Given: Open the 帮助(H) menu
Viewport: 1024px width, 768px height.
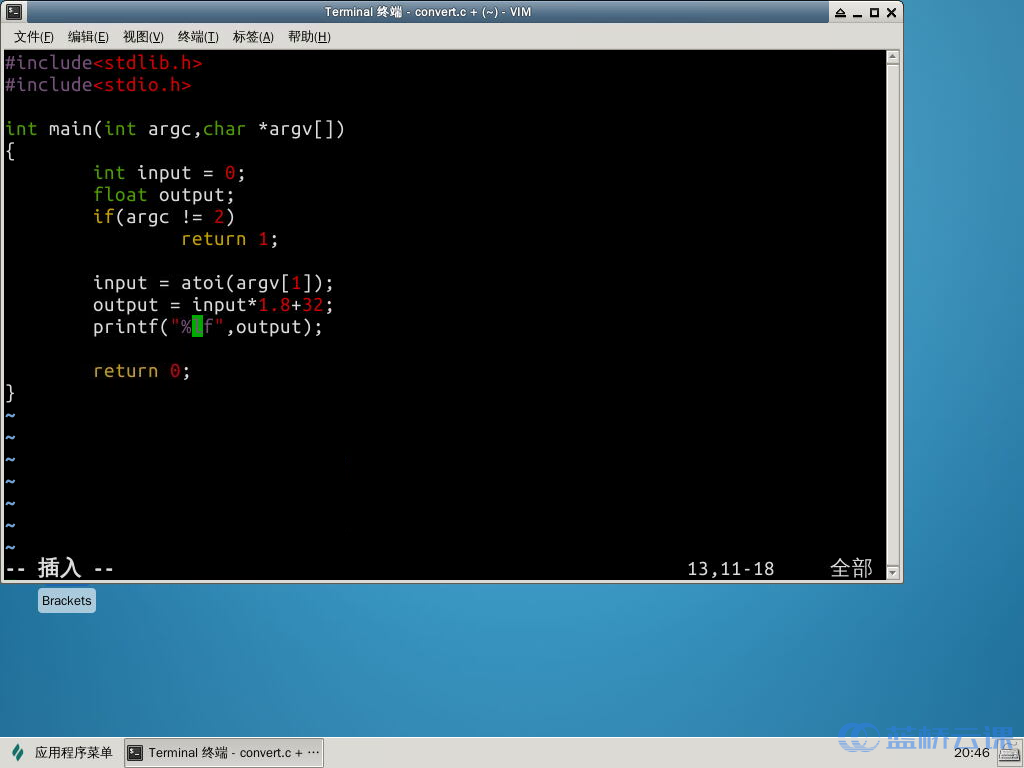Looking at the screenshot, I should coord(309,37).
